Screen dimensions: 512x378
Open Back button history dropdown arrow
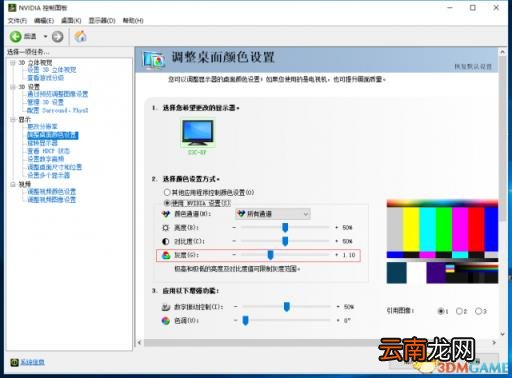click(45, 36)
